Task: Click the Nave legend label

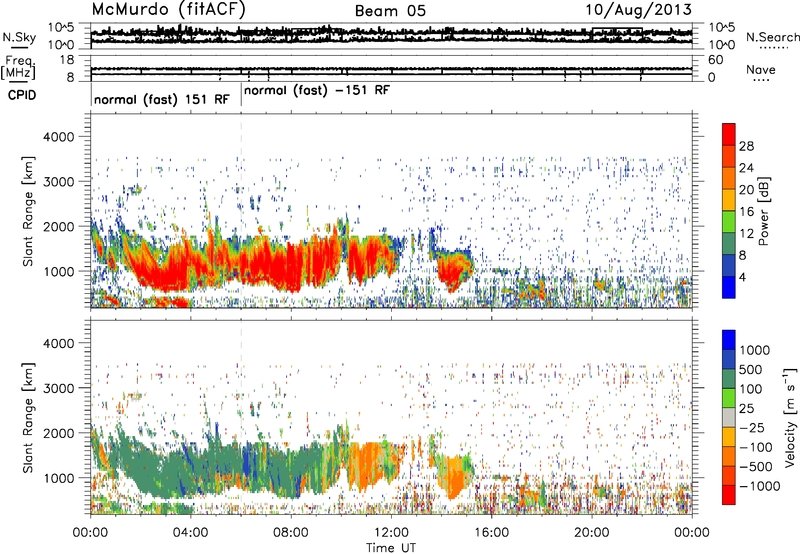Action: pos(761,69)
